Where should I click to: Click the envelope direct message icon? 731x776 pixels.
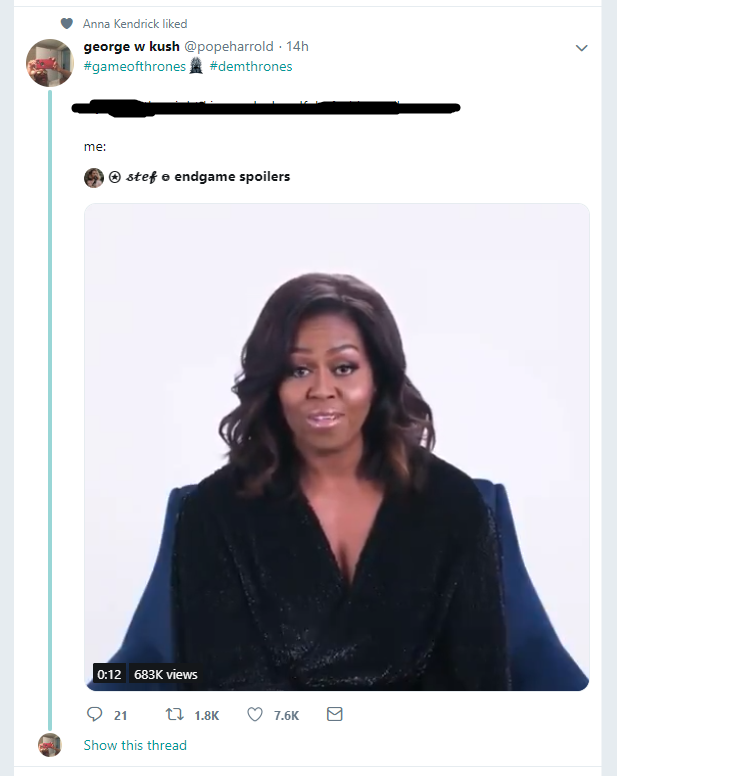(335, 715)
